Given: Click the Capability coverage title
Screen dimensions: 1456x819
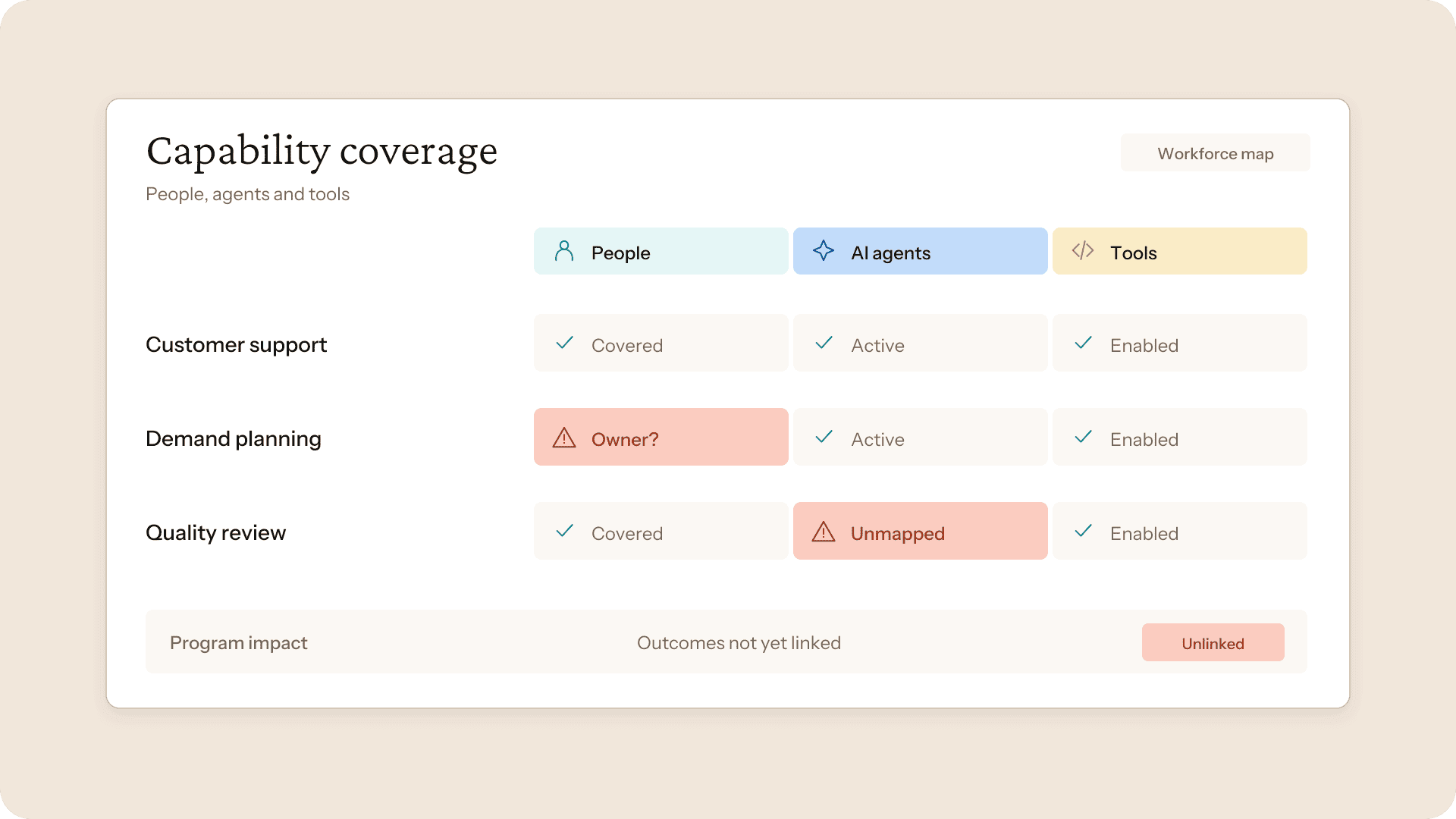Looking at the screenshot, I should click(x=322, y=152).
